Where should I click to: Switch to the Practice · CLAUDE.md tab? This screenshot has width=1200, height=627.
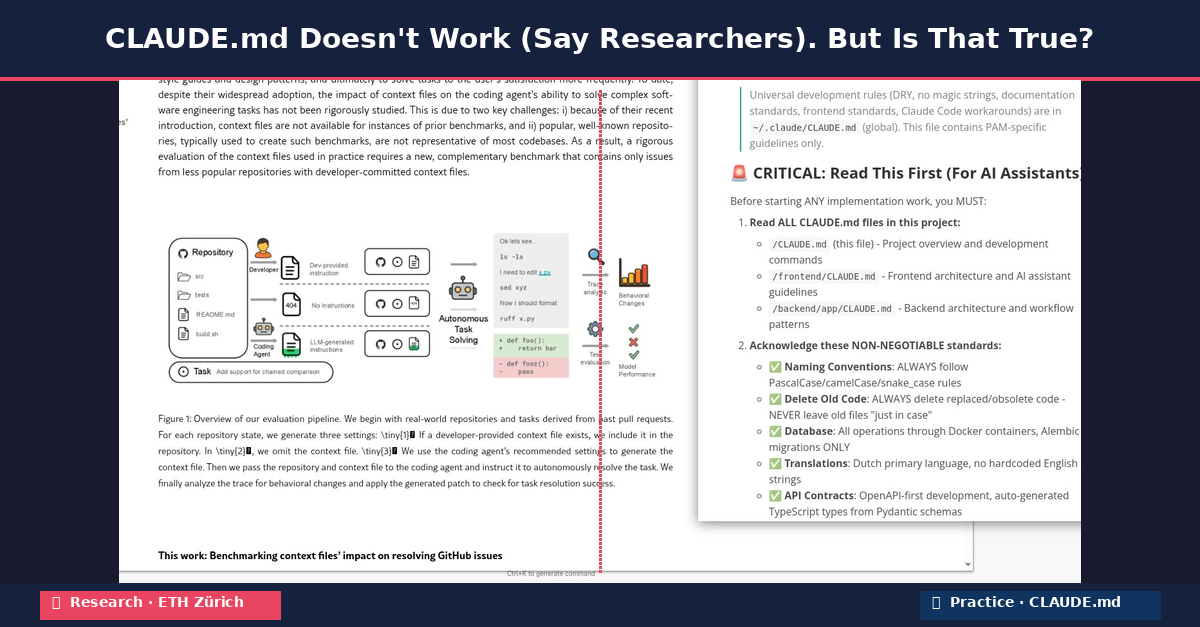point(1040,602)
